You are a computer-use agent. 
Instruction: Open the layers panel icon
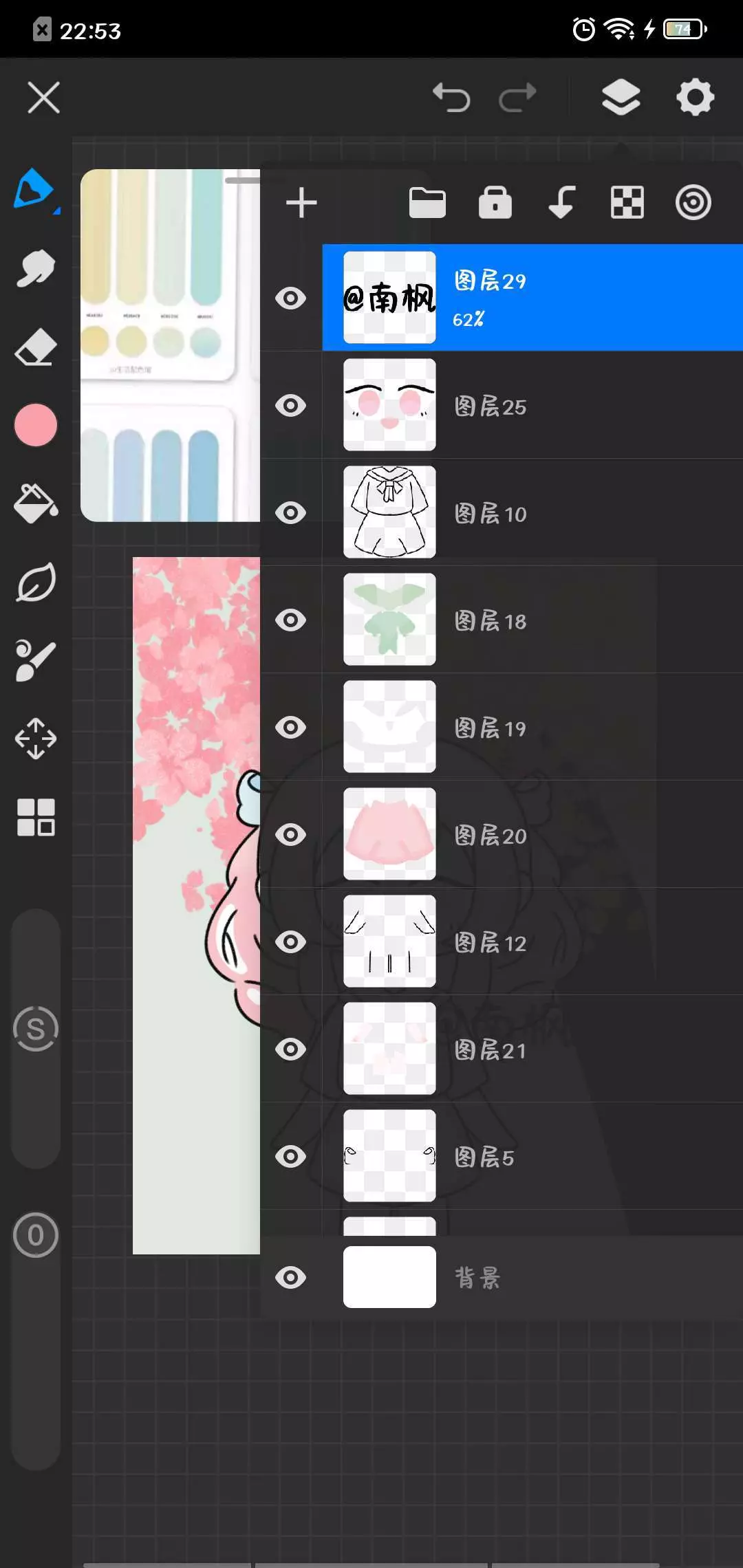pyautogui.click(x=621, y=97)
